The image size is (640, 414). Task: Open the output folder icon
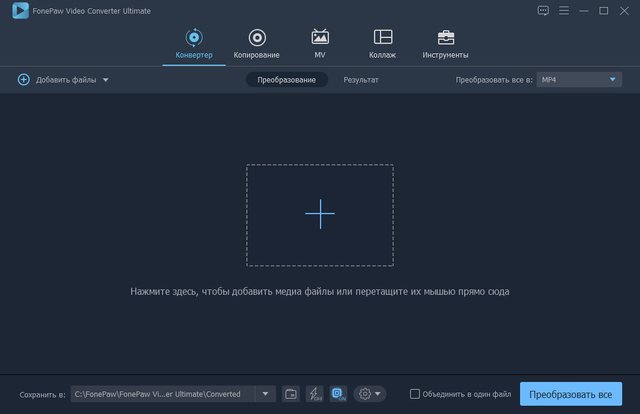[x=291, y=394]
